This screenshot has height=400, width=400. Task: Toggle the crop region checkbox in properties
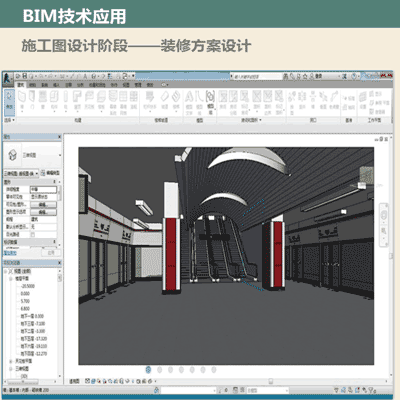click(33, 234)
